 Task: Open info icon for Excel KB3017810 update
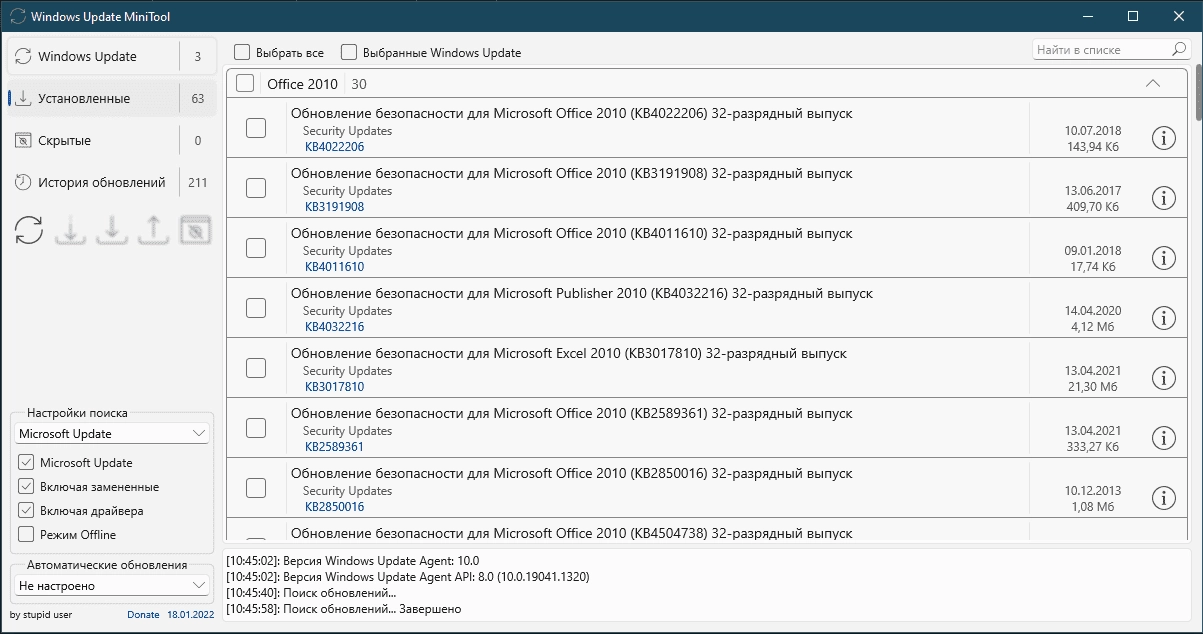[x=1164, y=378]
